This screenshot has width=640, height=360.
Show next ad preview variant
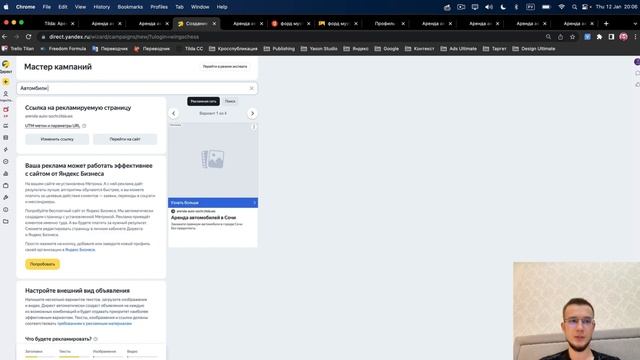(x=252, y=113)
